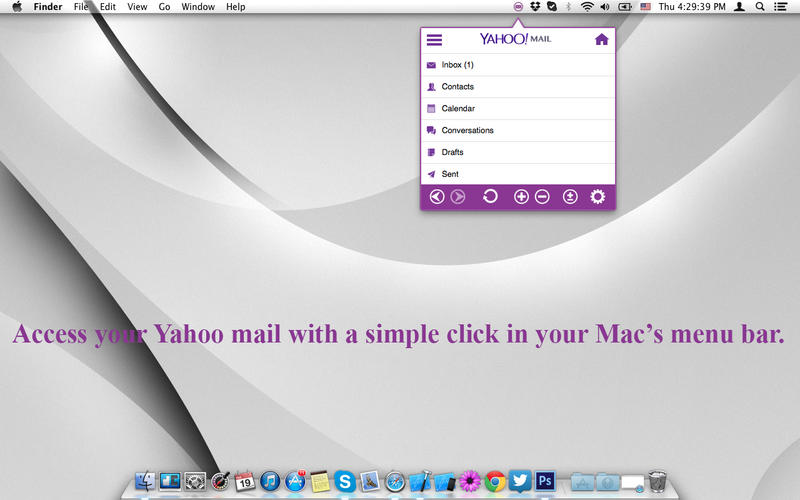
Task: Open the iOS Simulator dock icon
Action: [445, 481]
